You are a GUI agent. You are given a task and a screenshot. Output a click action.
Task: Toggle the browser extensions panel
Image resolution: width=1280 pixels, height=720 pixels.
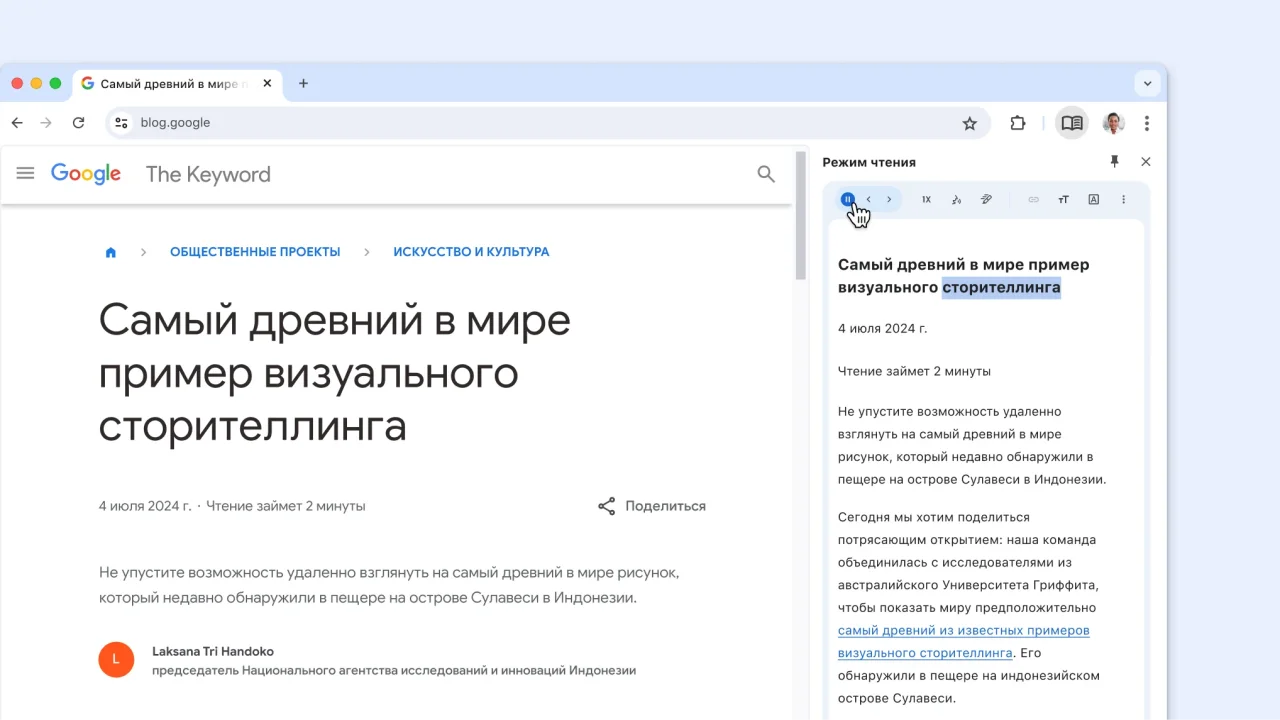pyautogui.click(x=1017, y=123)
